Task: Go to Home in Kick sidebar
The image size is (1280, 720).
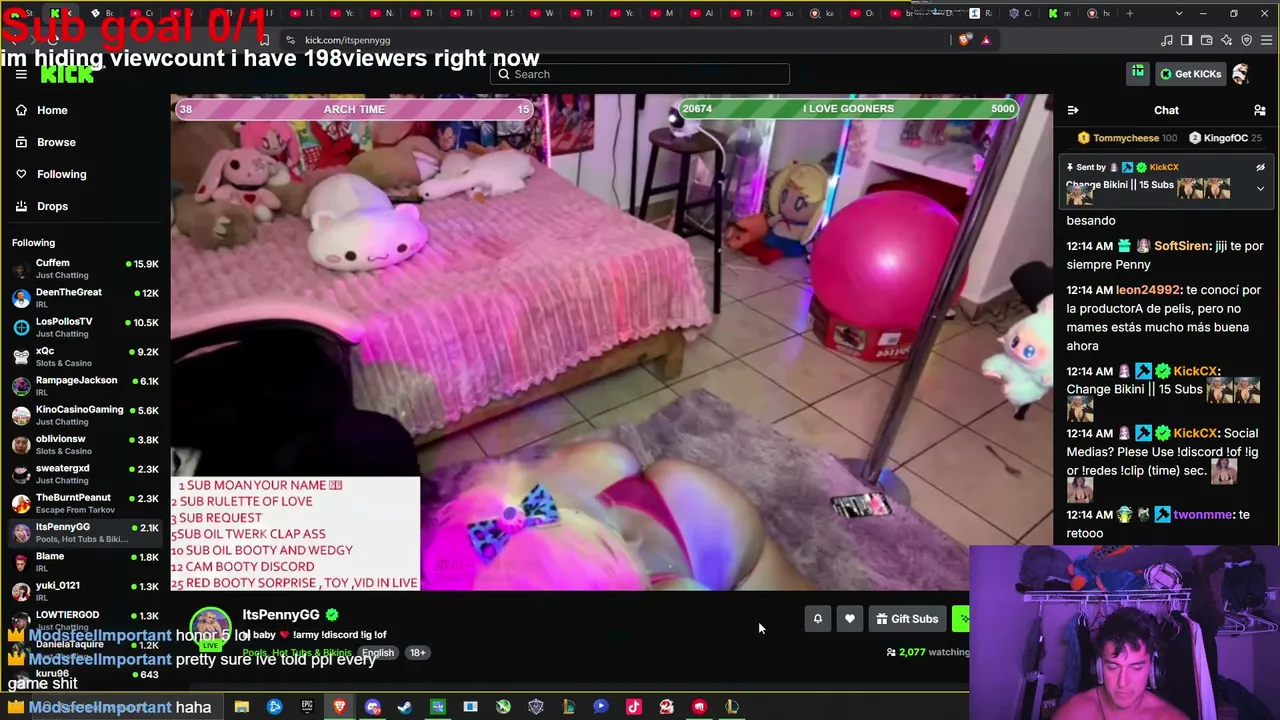Action: coord(43,110)
